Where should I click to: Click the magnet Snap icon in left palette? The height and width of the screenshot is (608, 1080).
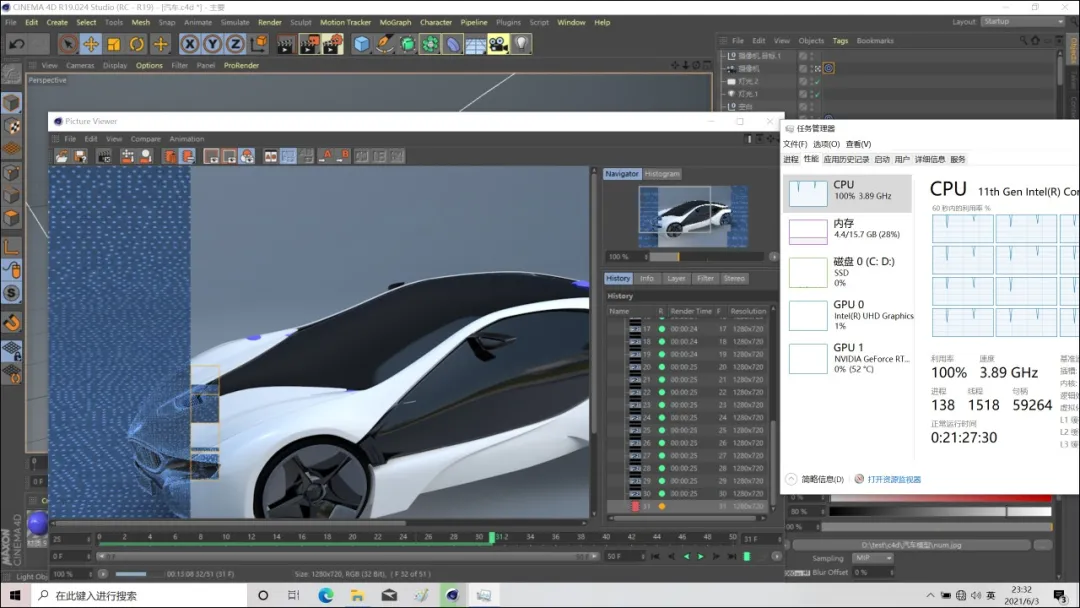pyautogui.click(x=11, y=322)
